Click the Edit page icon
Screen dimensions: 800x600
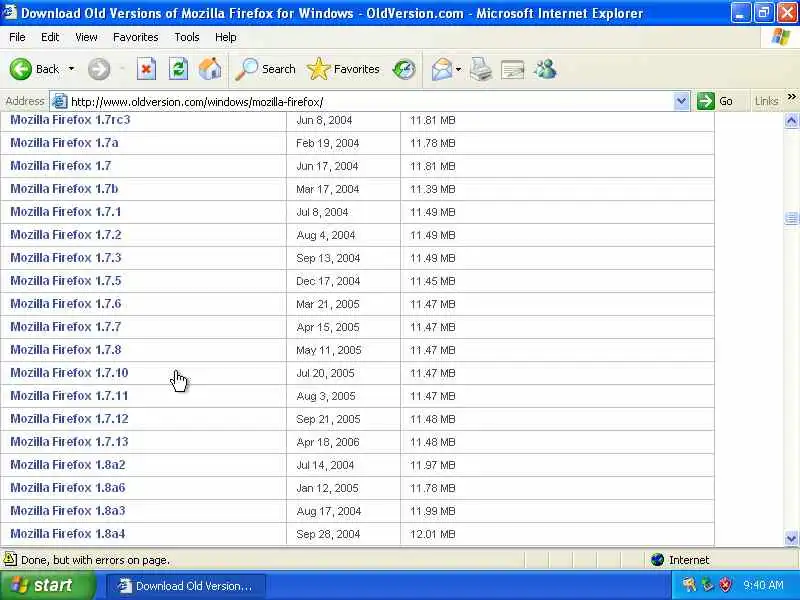[x=513, y=70]
